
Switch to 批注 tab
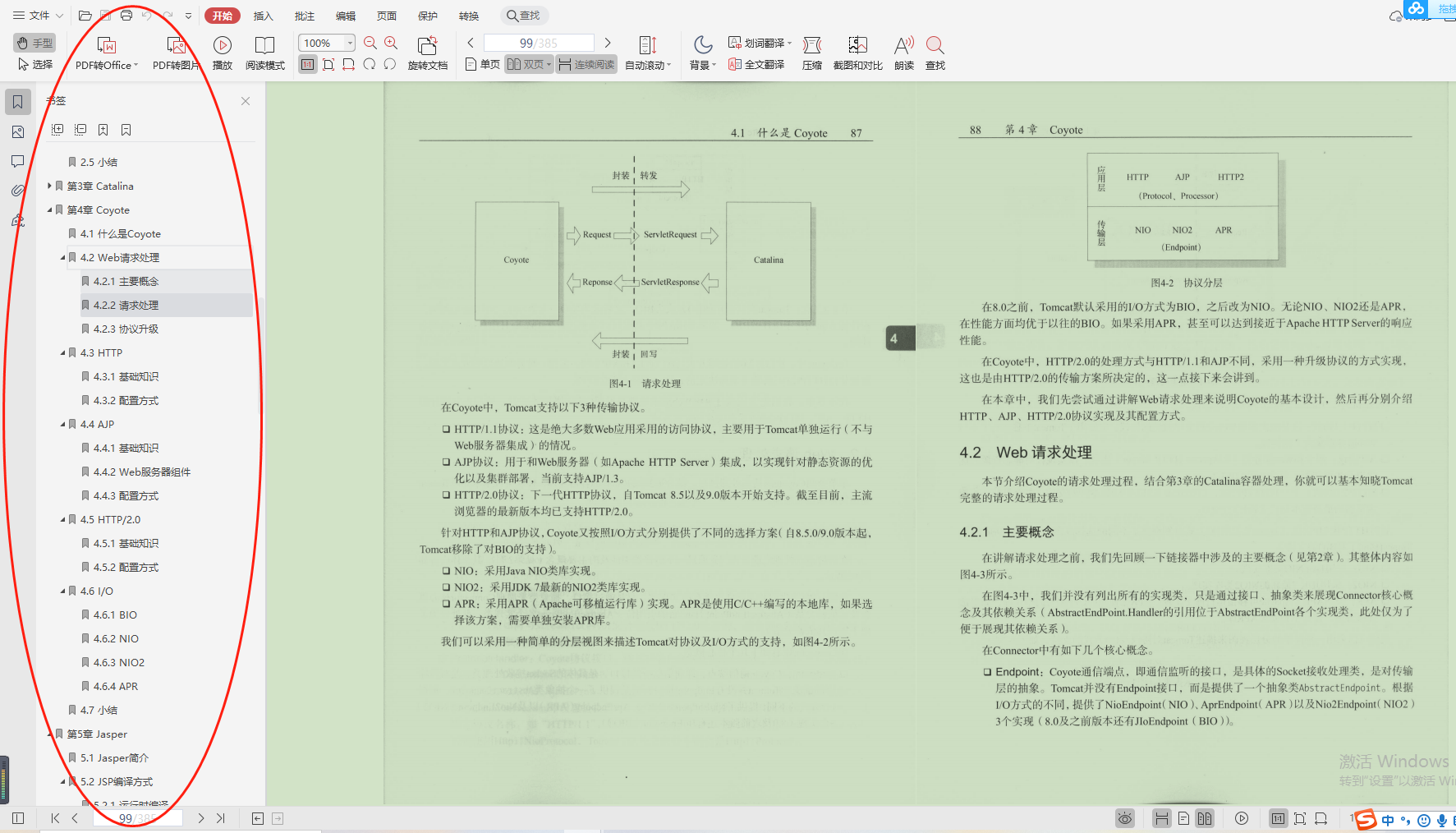(x=305, y=16)
